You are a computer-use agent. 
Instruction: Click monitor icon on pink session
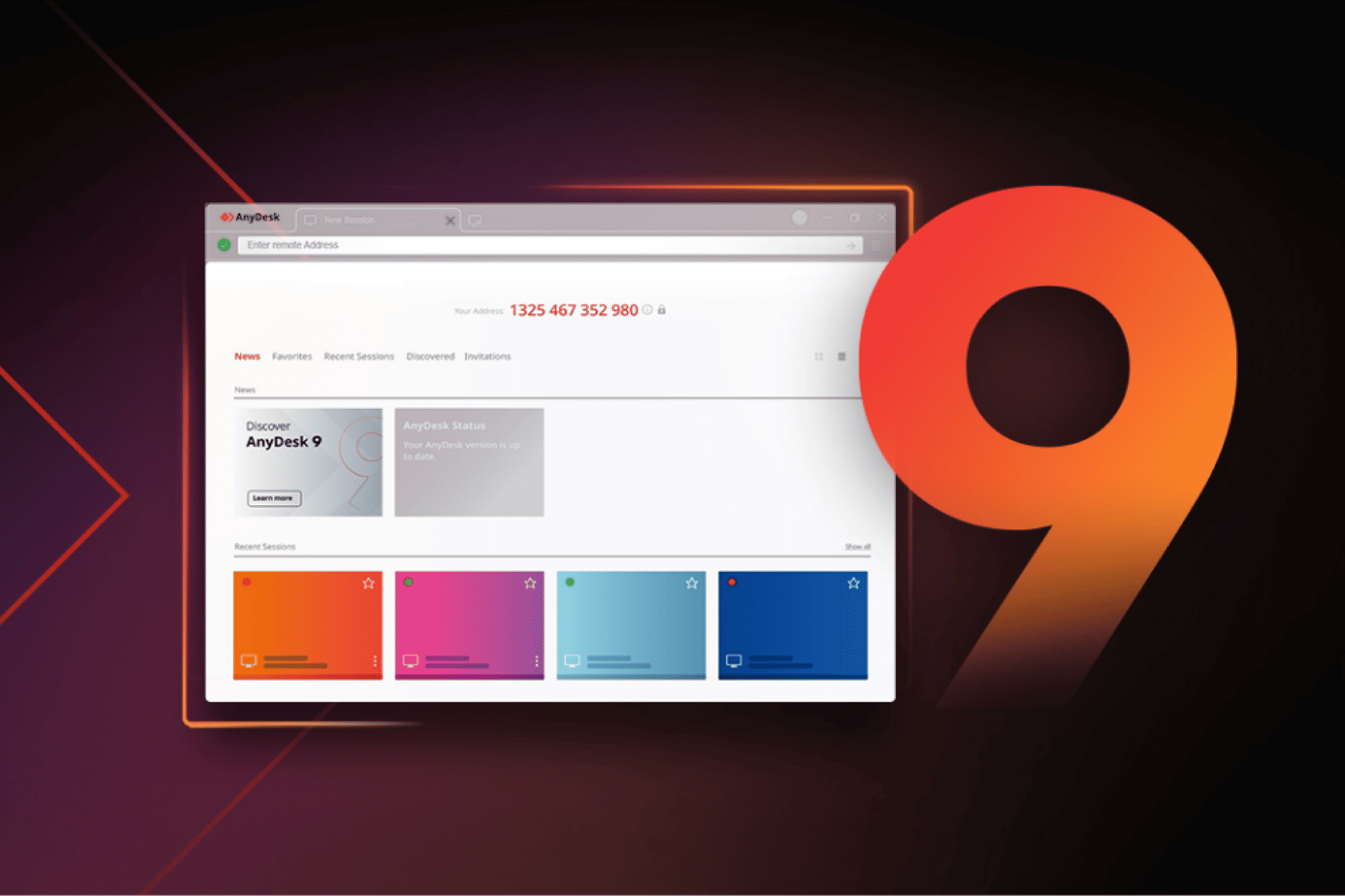[x=410, y=661]
